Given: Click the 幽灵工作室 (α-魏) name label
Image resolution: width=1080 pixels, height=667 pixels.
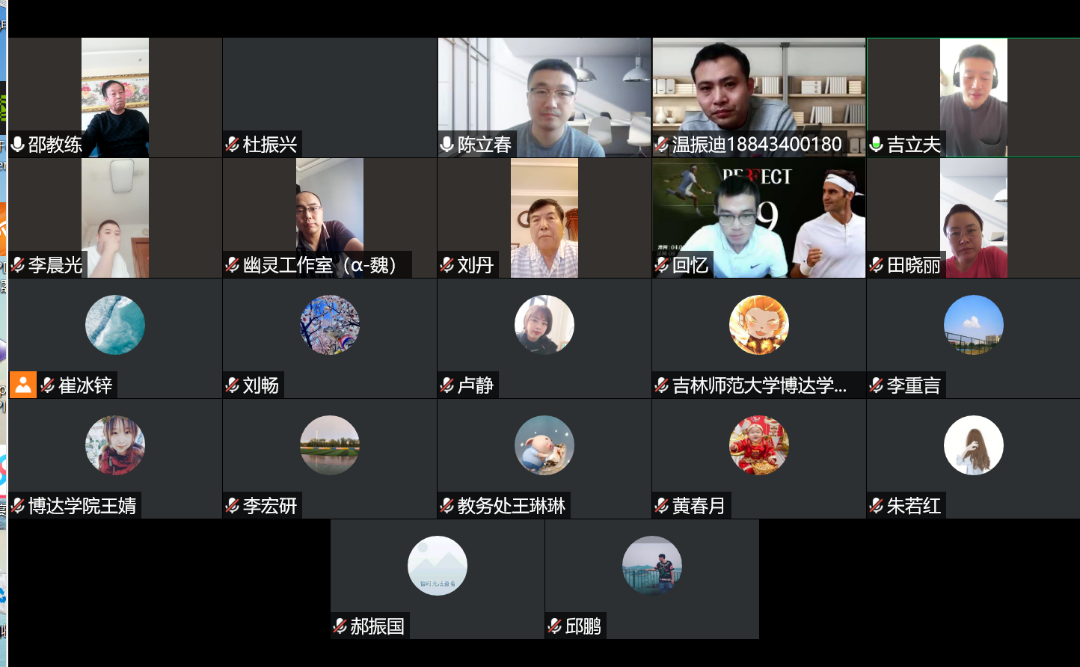Looking at the screenshot, I should tap(320, 265).
